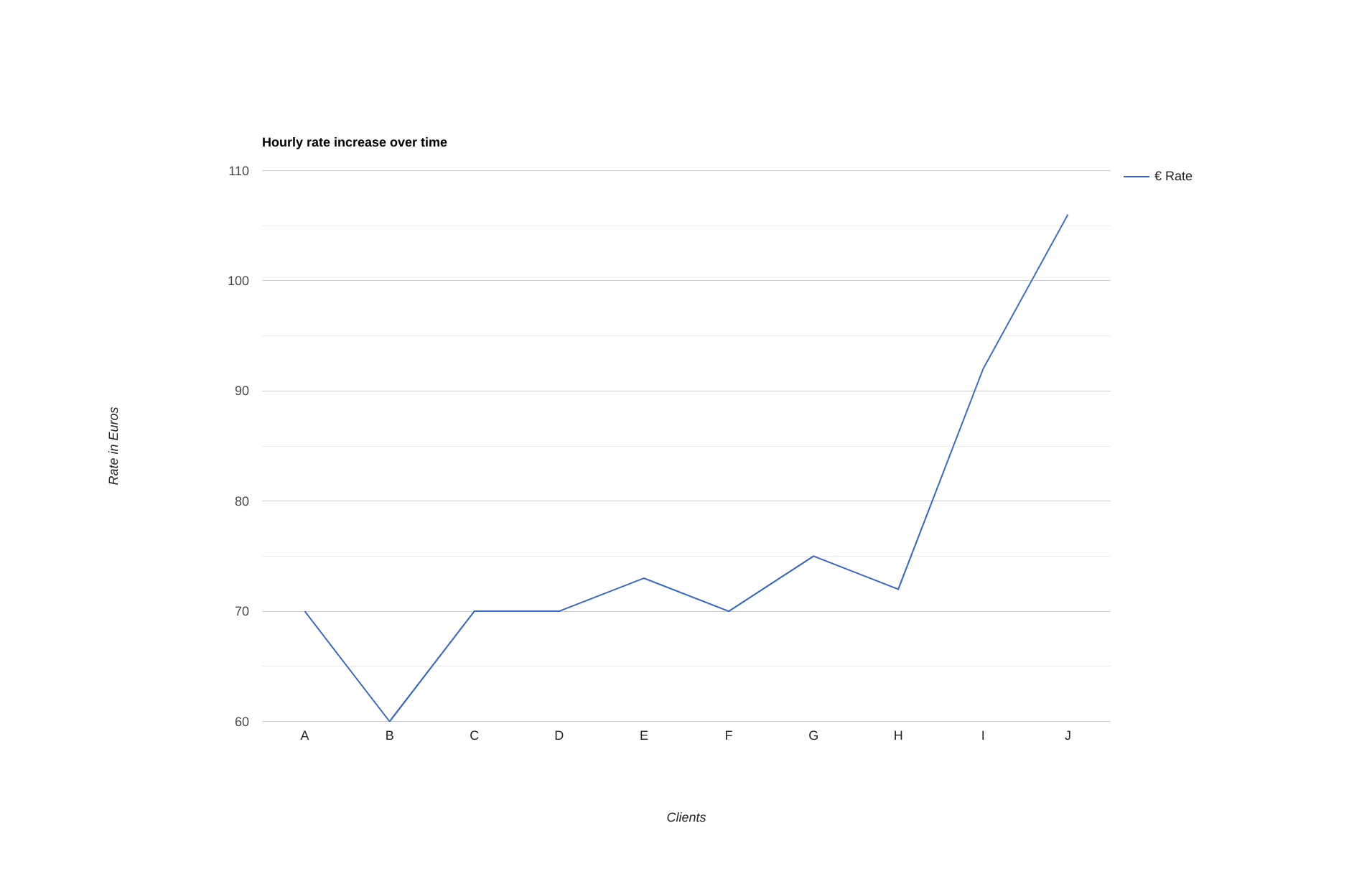Click x-axis label A

click(x=304, y=735)
